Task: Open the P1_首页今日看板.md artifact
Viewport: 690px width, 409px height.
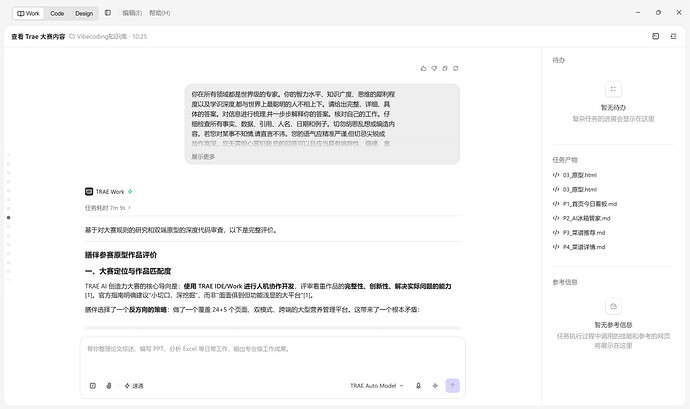Action: [x=590, y=204]
